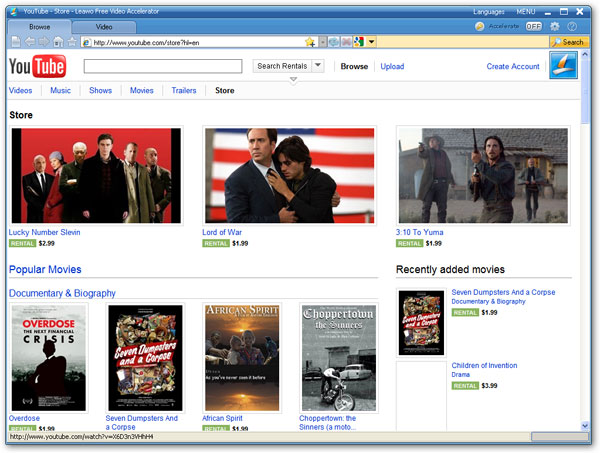
Task: Open the Videos category tab
Action: 21,91
